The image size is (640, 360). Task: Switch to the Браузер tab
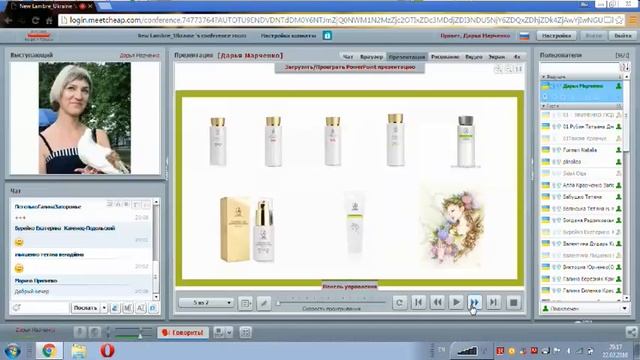pos(371,57)
